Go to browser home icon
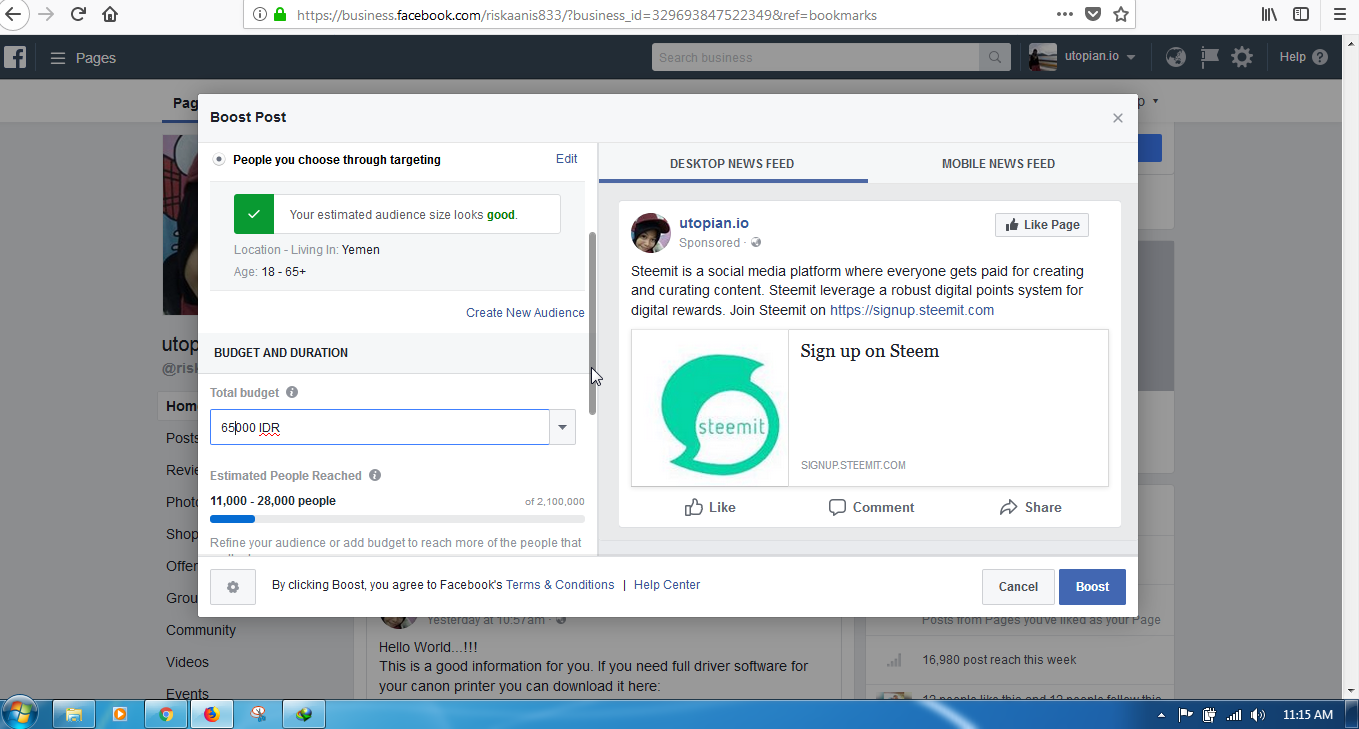The image size is (1359, 729). tap(110, 14)
